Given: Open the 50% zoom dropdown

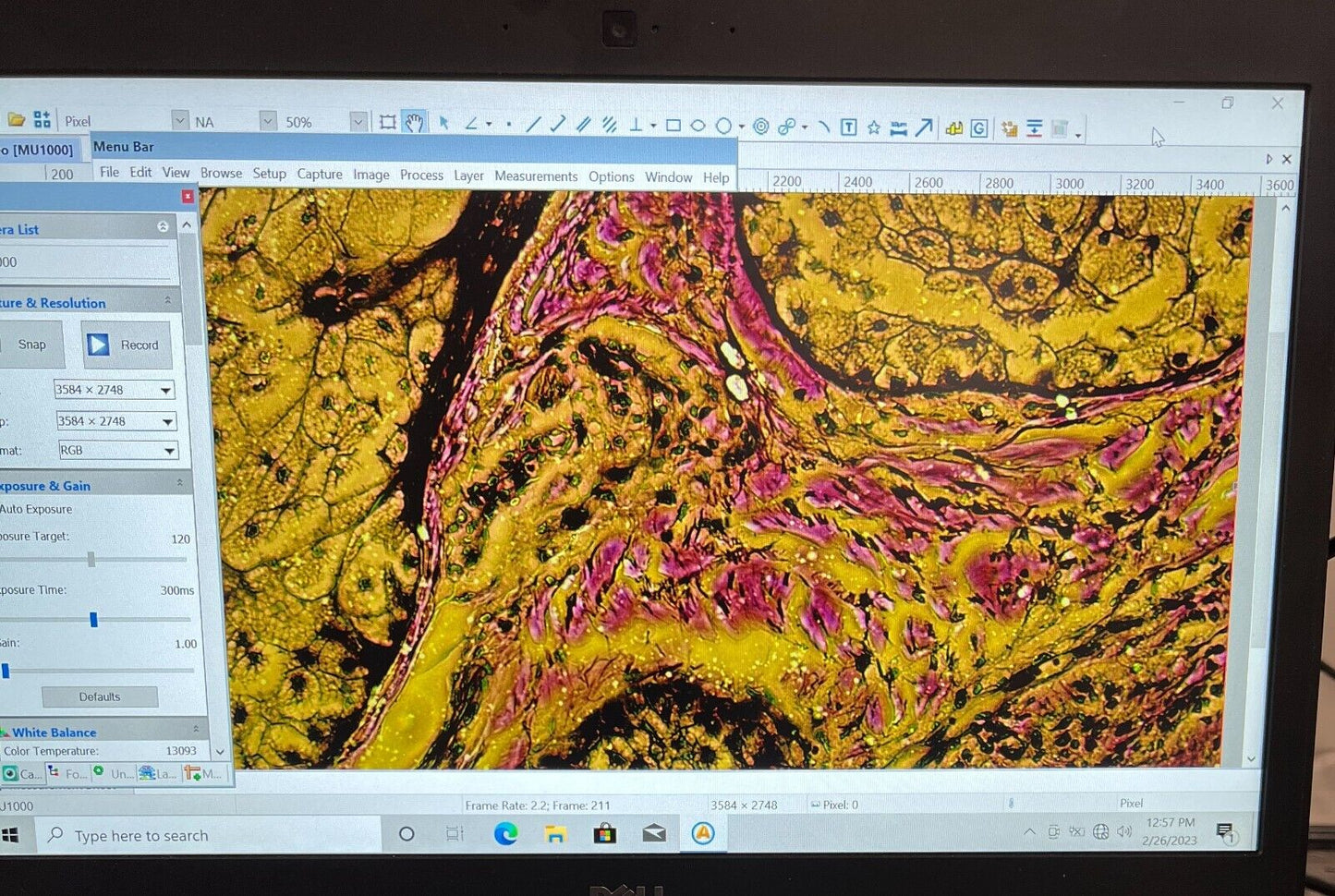Looking at the screenshot, I should [x=358, y=121].
